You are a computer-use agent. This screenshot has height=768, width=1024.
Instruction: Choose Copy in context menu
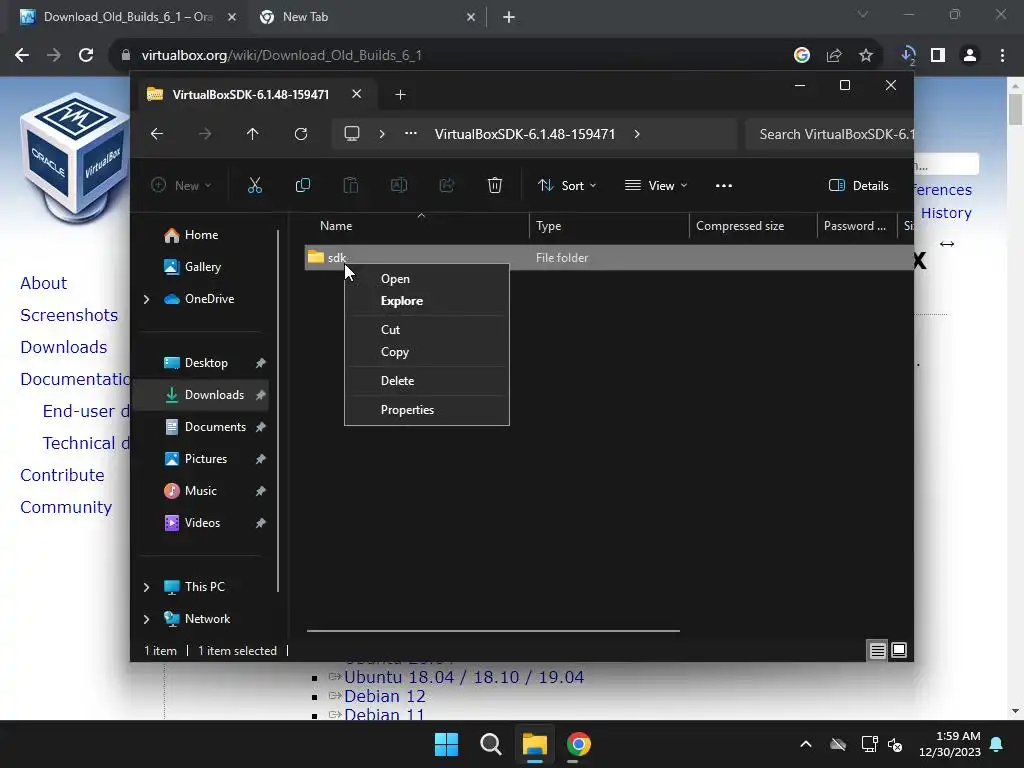426,352
